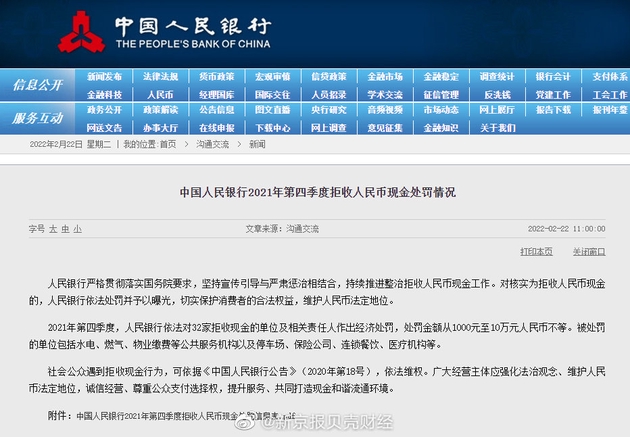The image size is (630, 437).
Task: Open 音频视频 menu item
Action: [x=385, y=110]
